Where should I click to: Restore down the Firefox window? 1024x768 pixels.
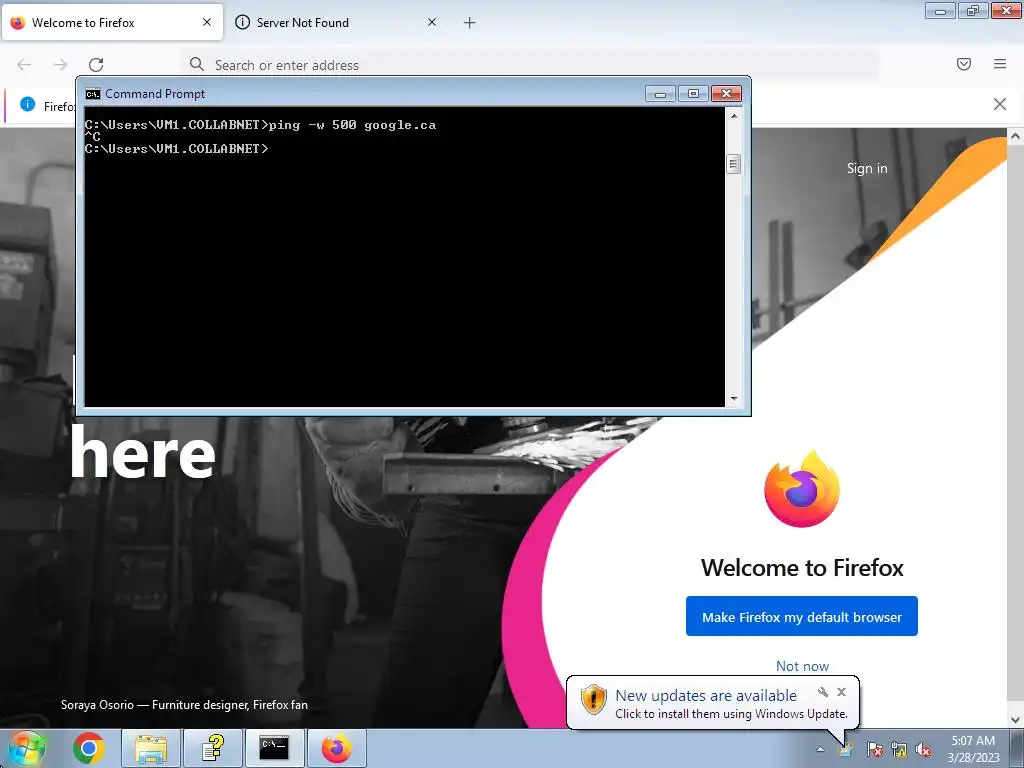973,11
